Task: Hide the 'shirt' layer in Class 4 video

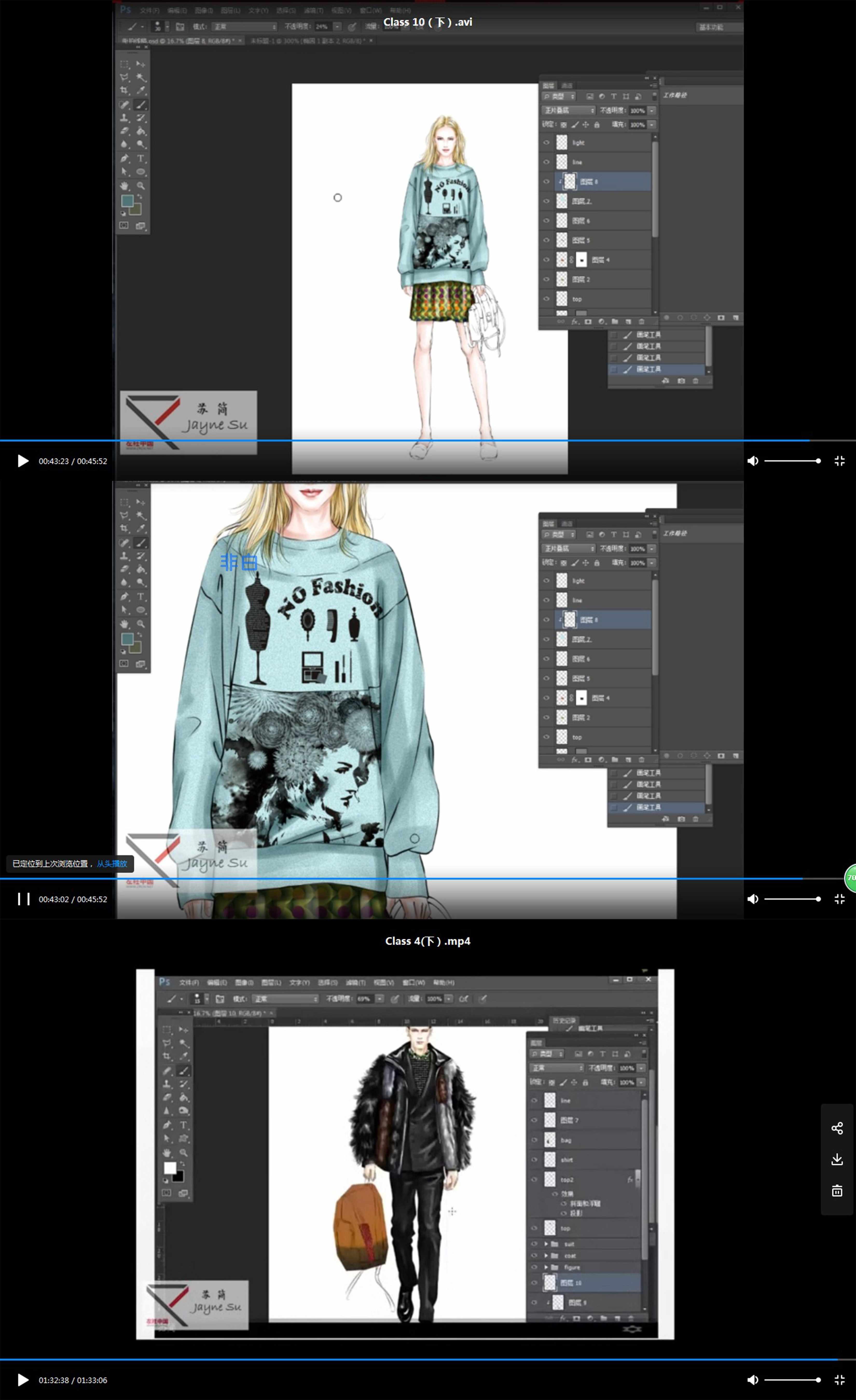Action: (x=534, y=1160)
